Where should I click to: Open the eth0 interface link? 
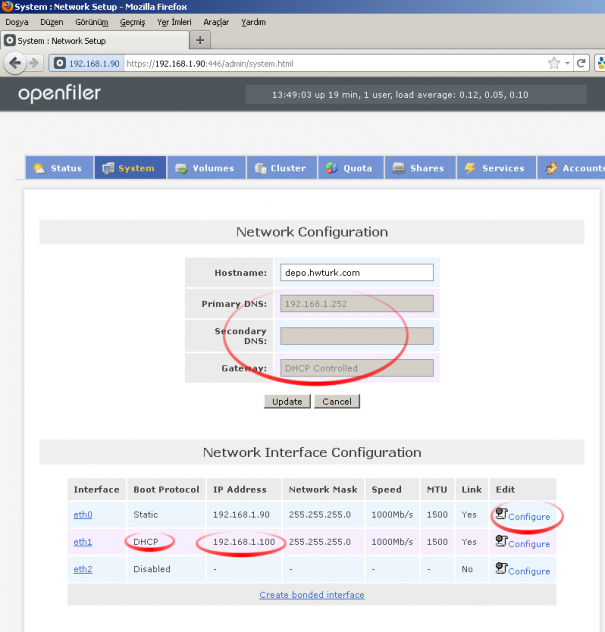(83, 514)
